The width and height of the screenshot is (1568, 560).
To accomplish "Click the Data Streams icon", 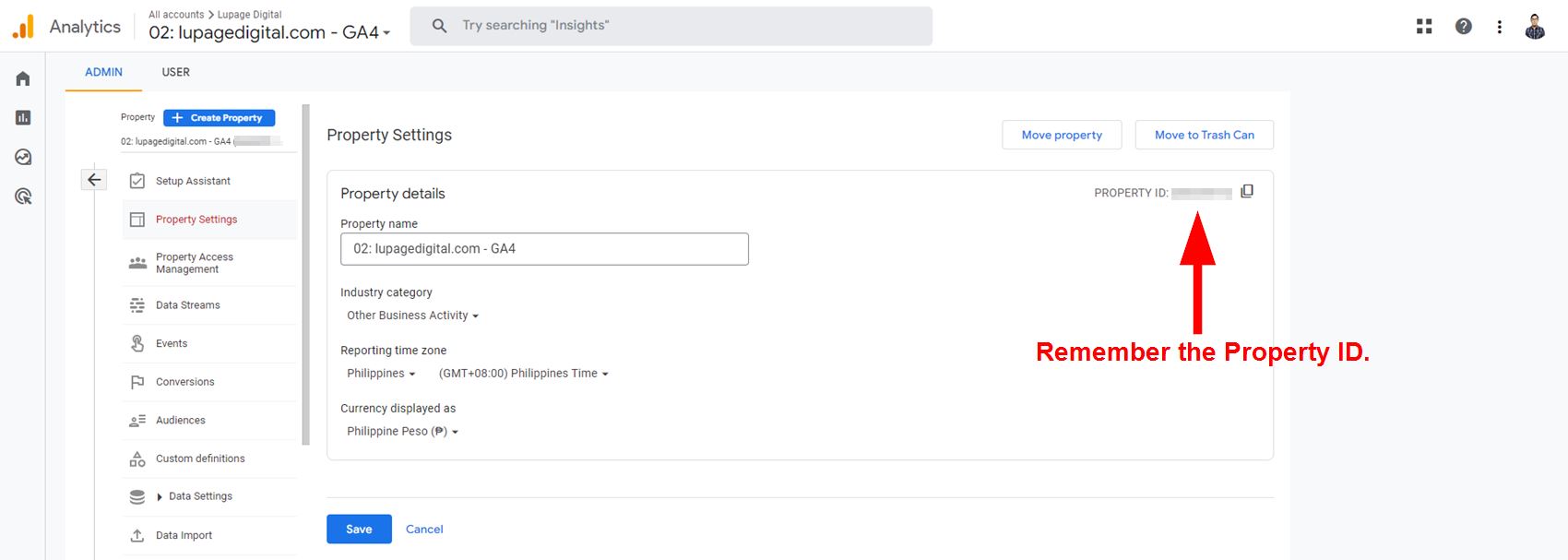I will point(137,305).
